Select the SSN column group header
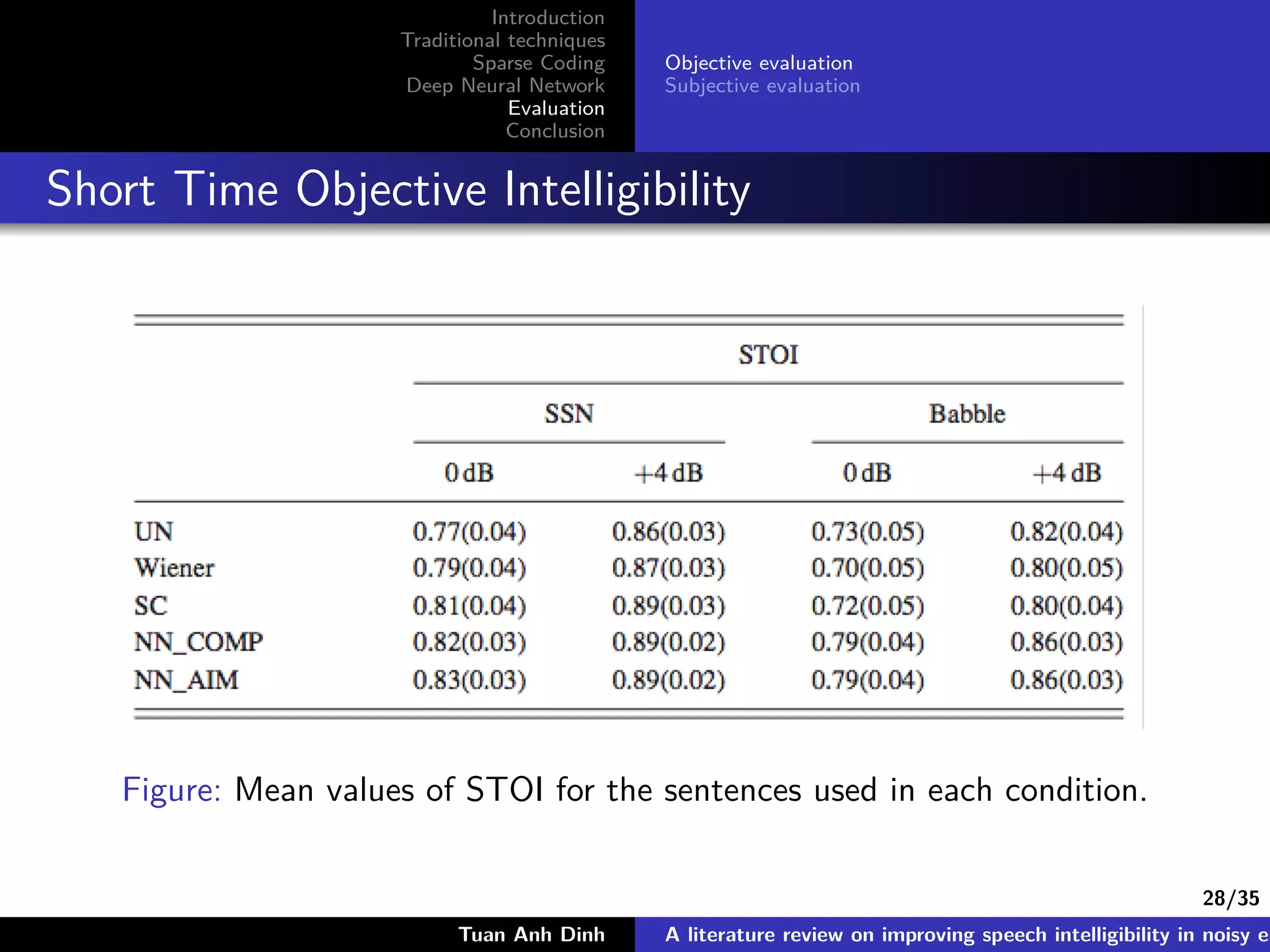This screenshot has height=952, width=1270. point(569,414)
